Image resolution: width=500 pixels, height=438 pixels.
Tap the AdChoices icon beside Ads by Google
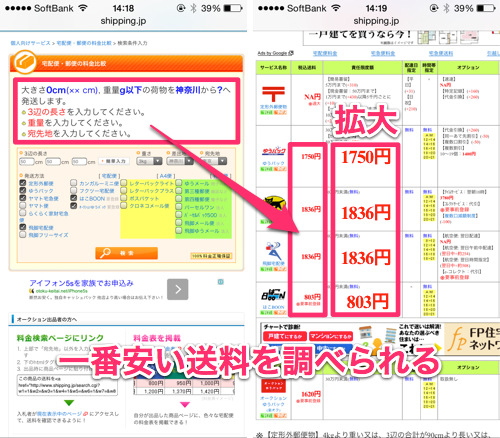[x=291, y=53]
